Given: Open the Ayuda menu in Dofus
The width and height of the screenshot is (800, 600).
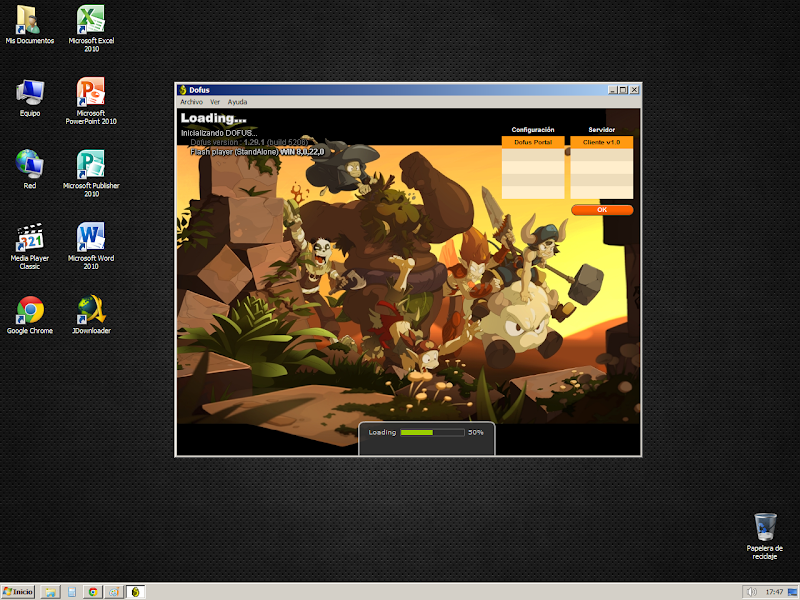Looking at the screenshot, I should click(x=237, y=102).
